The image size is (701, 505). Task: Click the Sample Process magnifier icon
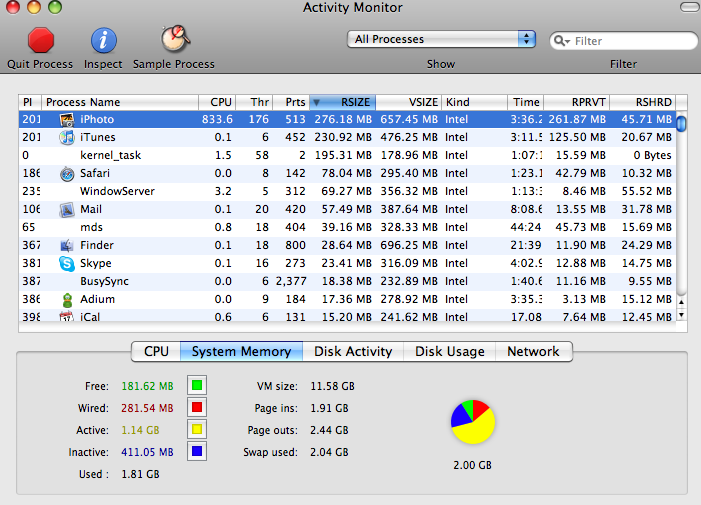coord(175,38)
